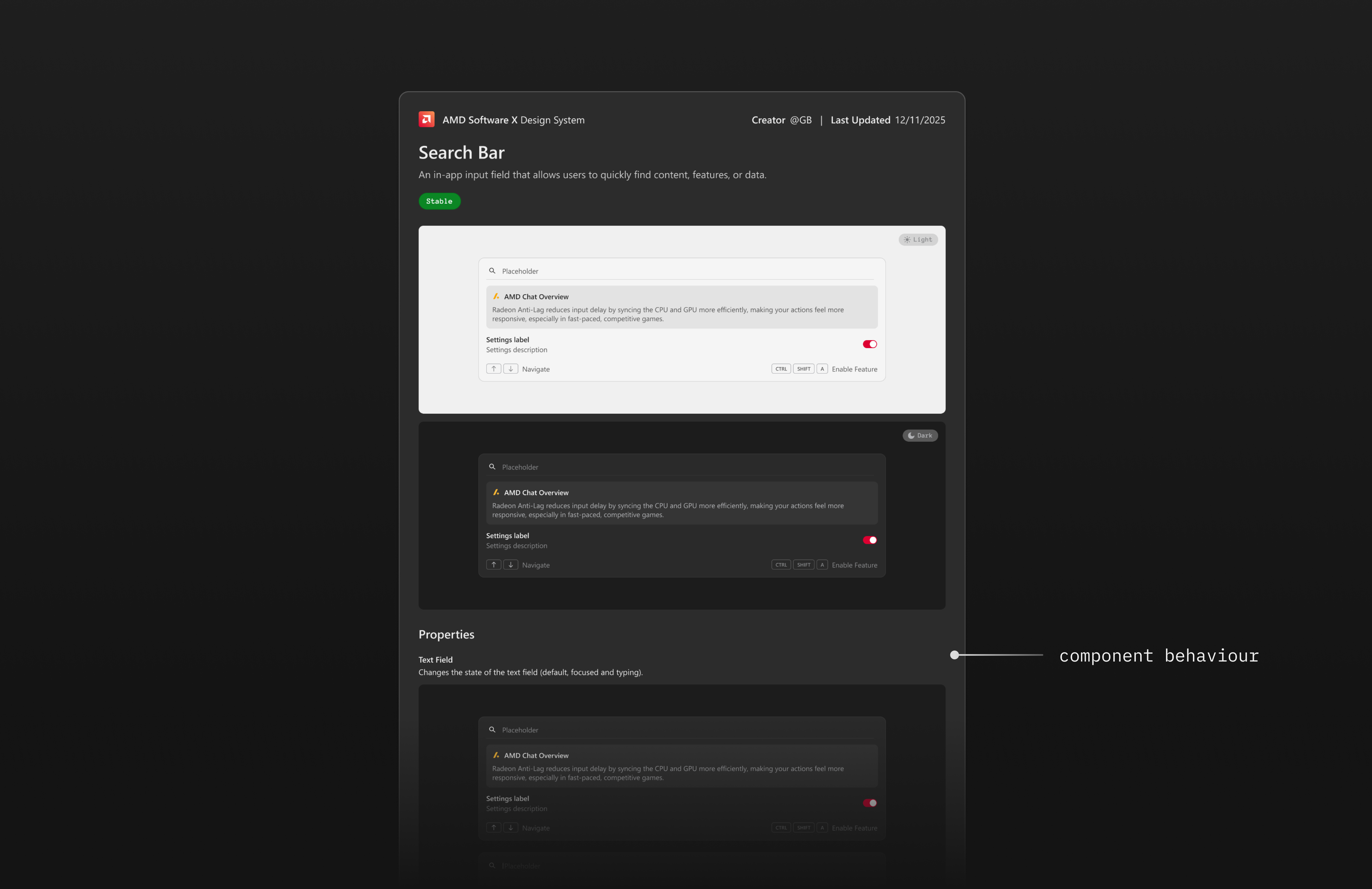Viewport: 1372px width, 889px height.
Task: Click the green Stable status badge
Action: [x=439, y=201]
